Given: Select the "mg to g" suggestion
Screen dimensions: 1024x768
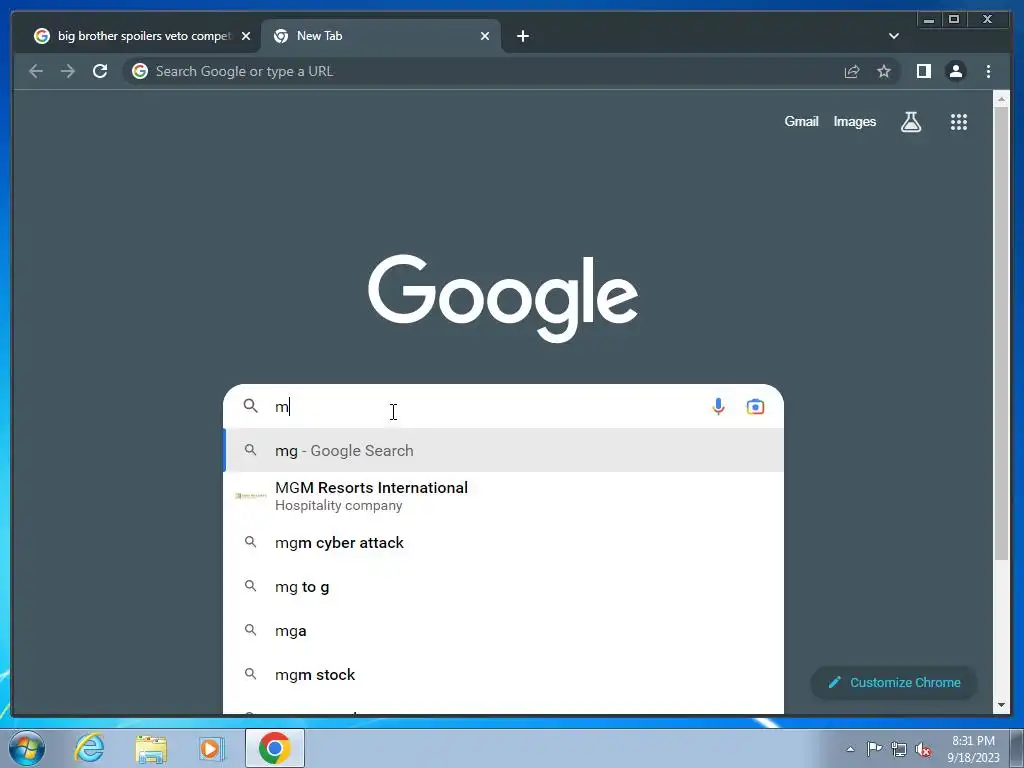Looking at the screenshot, I should [x=504, y=586].
